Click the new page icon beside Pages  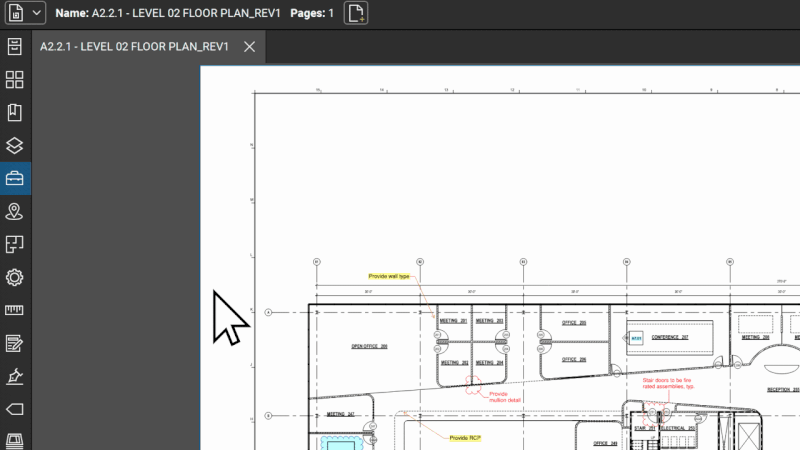(356, 13)
